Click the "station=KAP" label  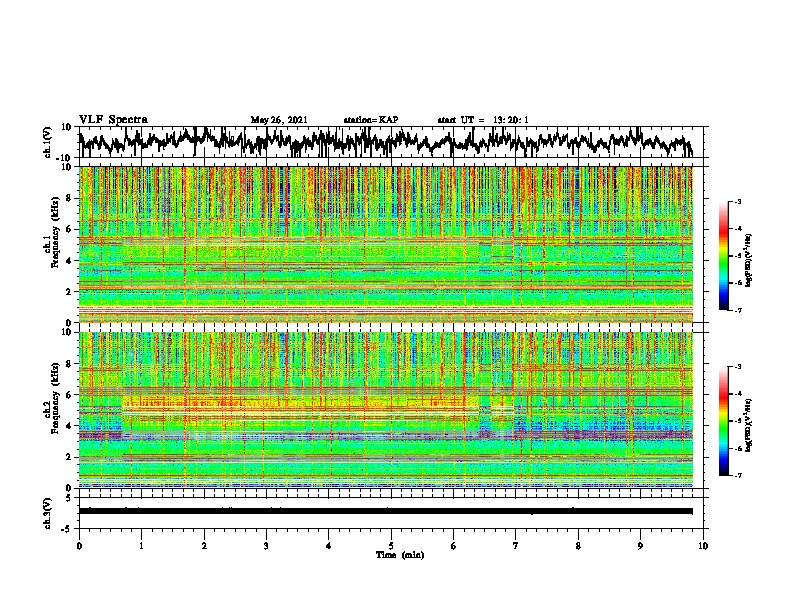tap(371, 120)
